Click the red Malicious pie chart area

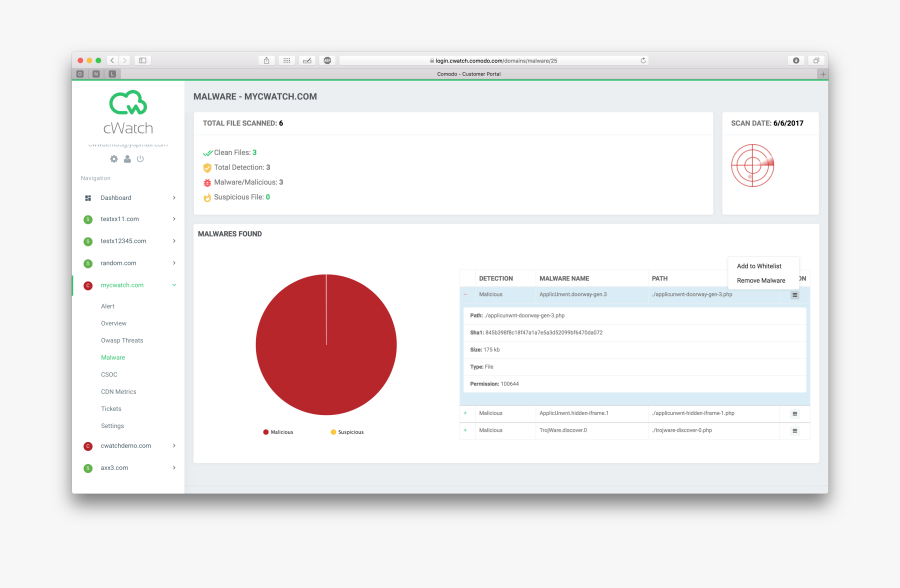pos(310,360)
